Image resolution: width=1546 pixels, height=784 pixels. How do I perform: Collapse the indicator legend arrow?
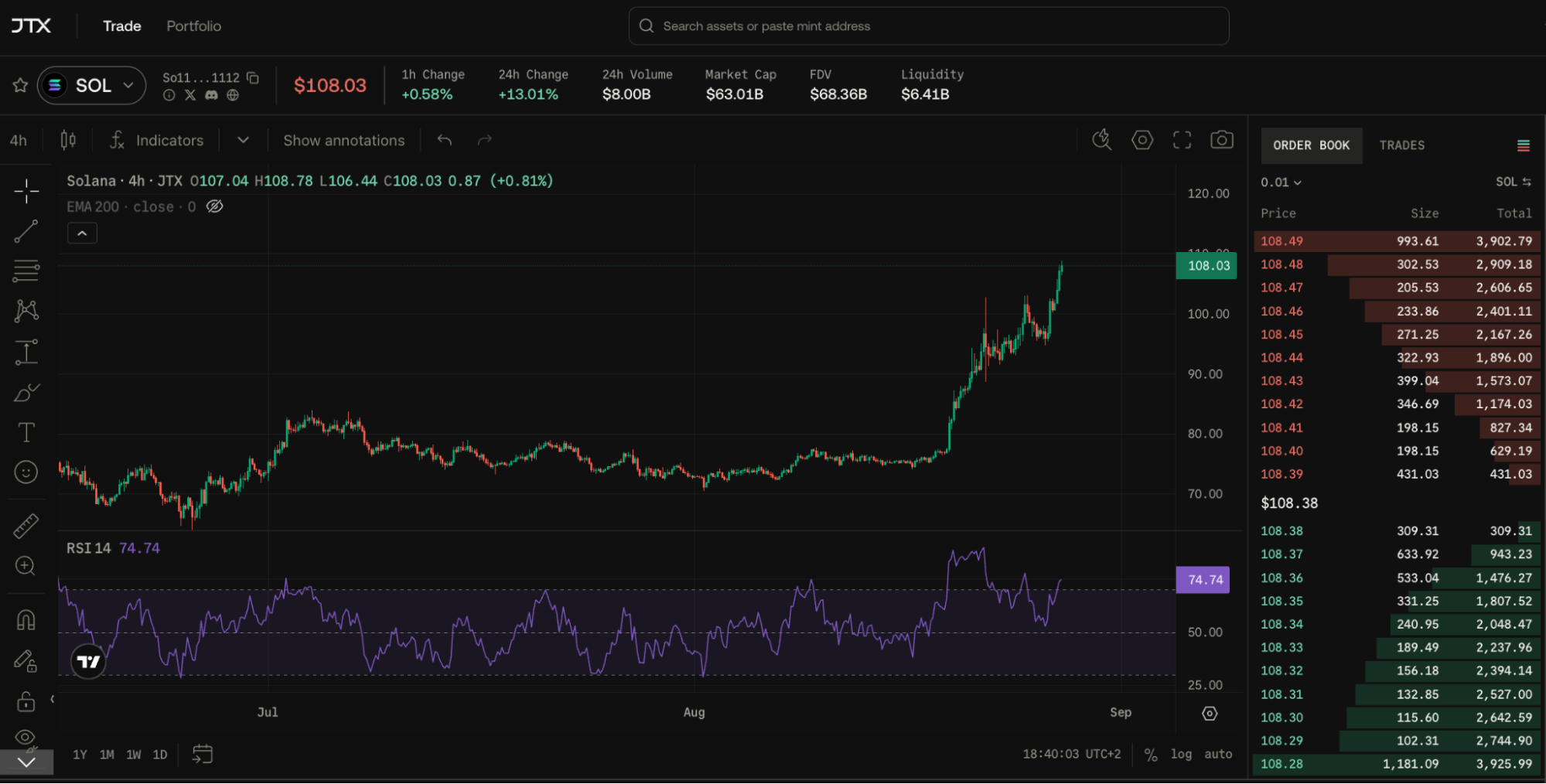click(x=82, y=233)
